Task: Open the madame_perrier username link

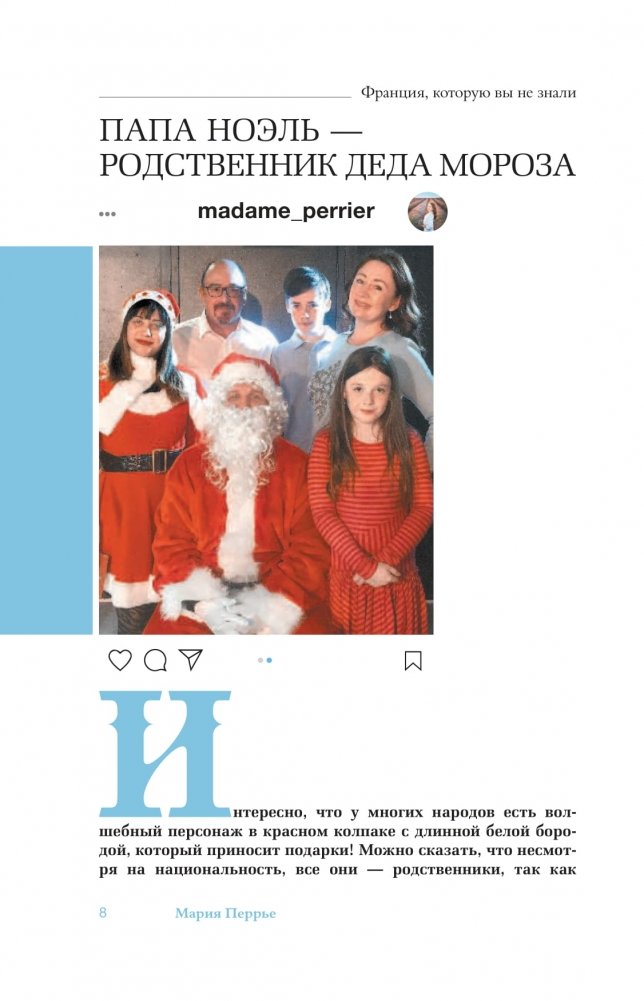Action: coord(286,211)
